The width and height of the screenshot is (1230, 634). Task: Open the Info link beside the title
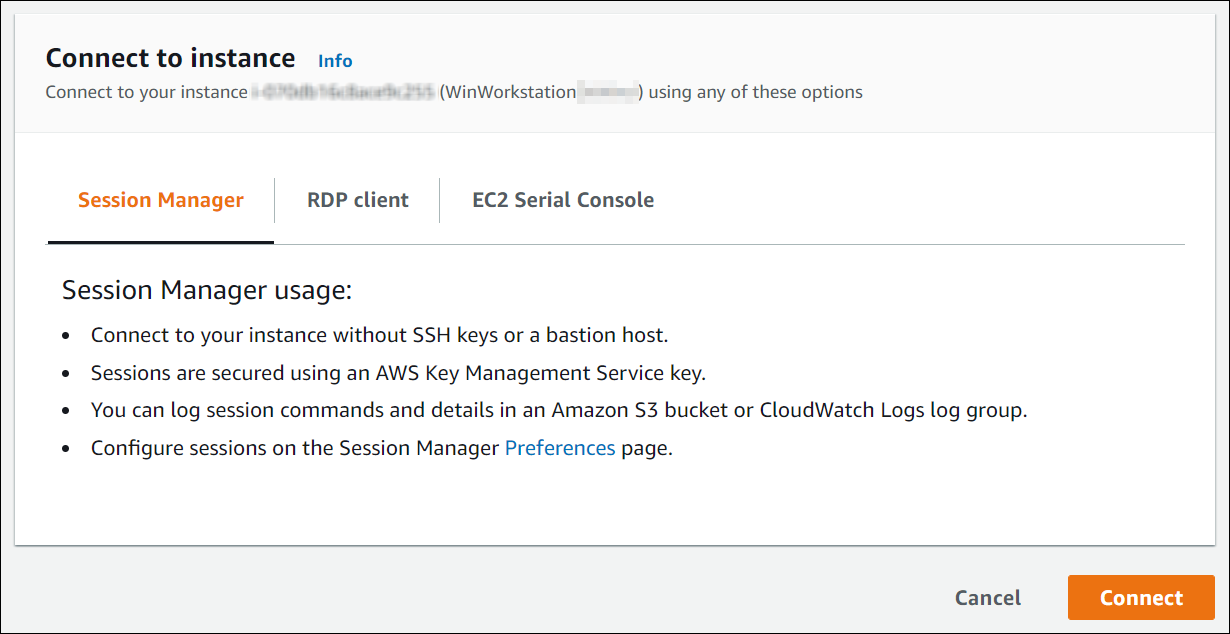click(335, 61)
